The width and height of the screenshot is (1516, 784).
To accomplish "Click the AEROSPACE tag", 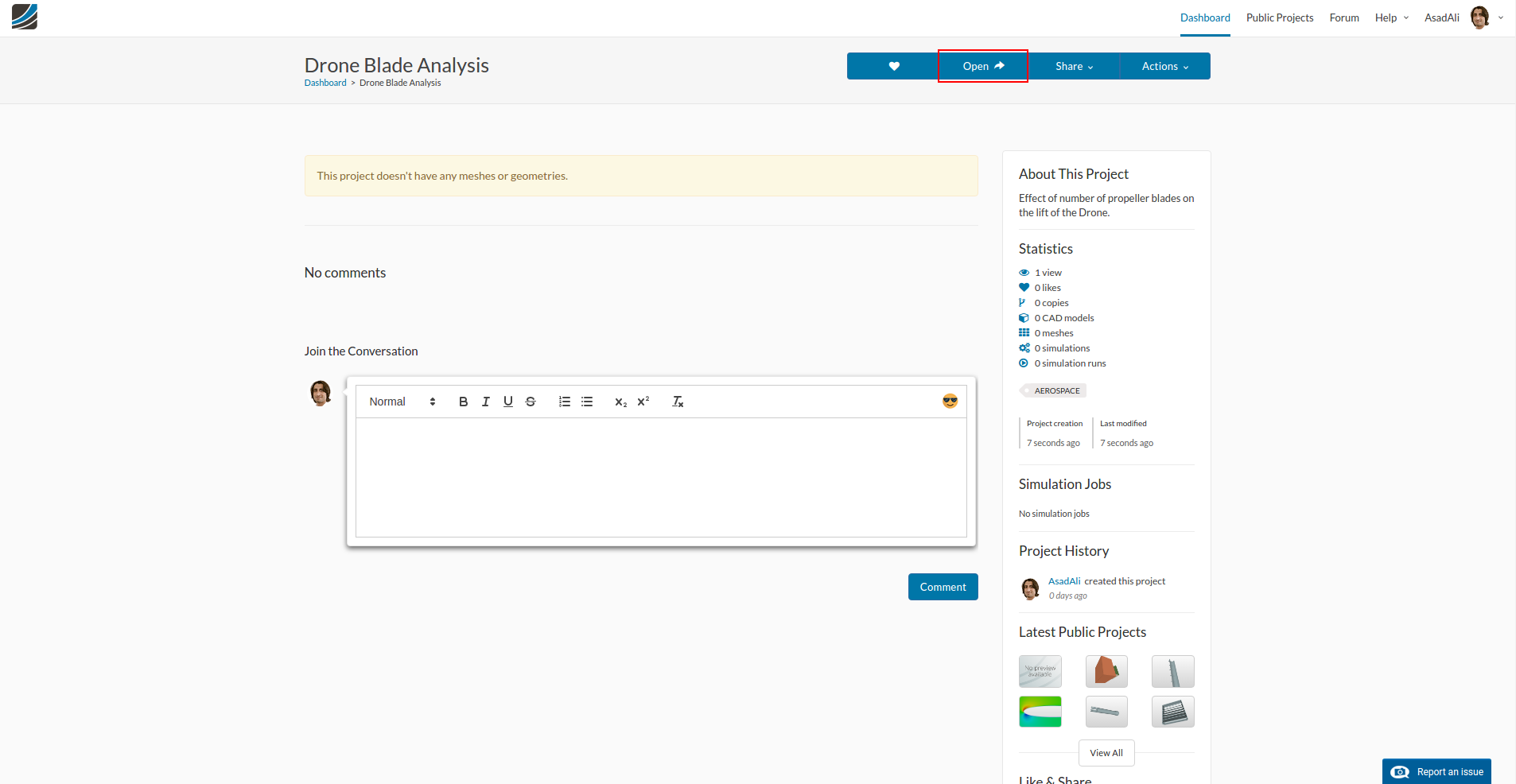I will [x=1053, y=390].
